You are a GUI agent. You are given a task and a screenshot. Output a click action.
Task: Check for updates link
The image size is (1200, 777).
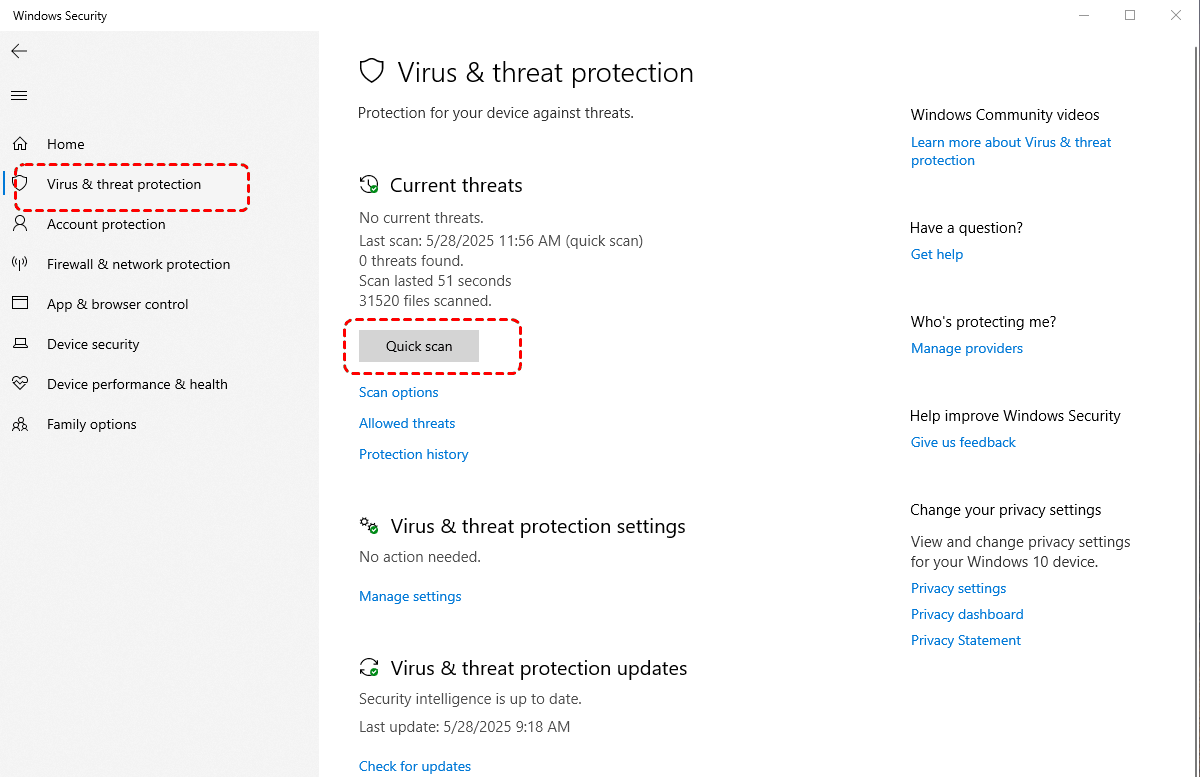pyautogui.click(x=415, y=766)
